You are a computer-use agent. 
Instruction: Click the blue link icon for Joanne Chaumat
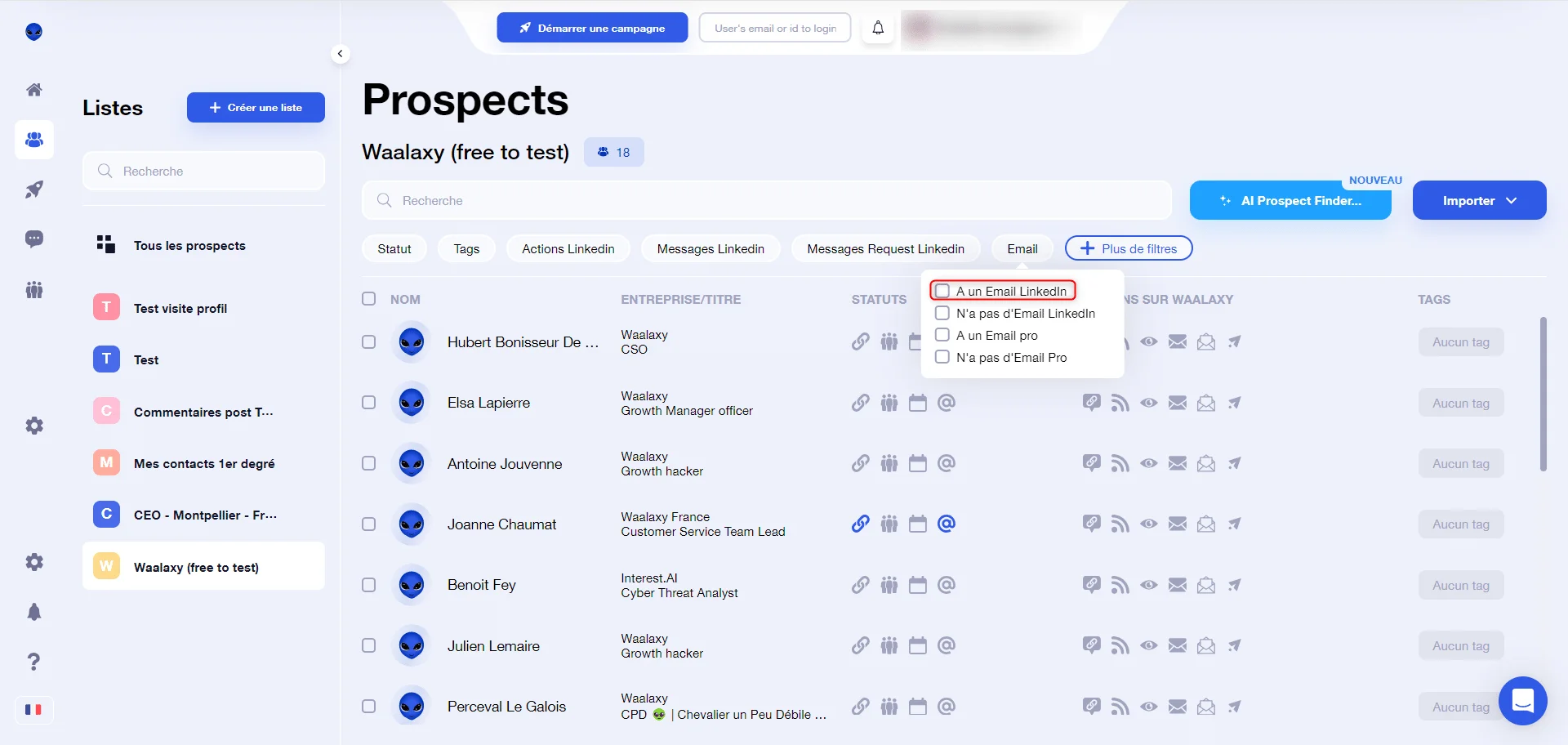pyautogui.click(x=861, y=524)
